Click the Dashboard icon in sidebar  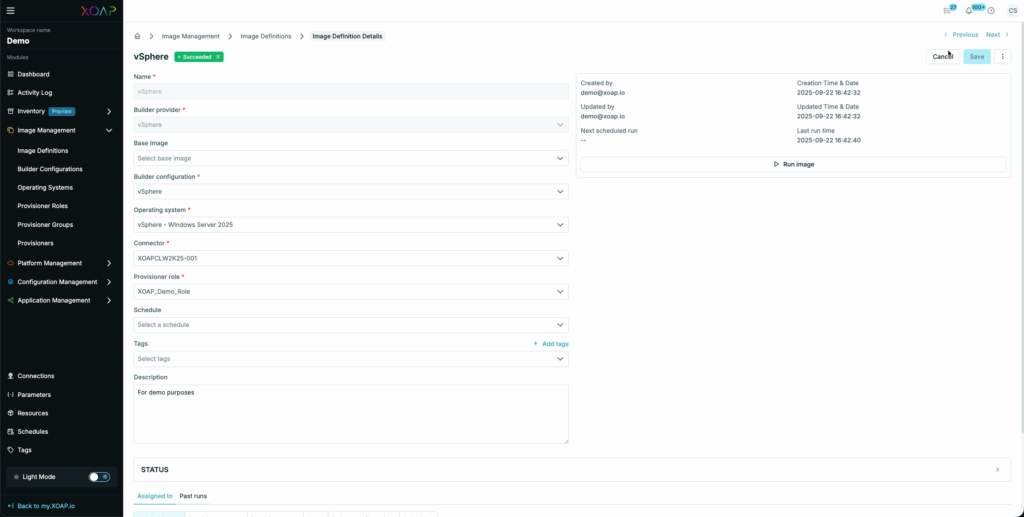10,74
